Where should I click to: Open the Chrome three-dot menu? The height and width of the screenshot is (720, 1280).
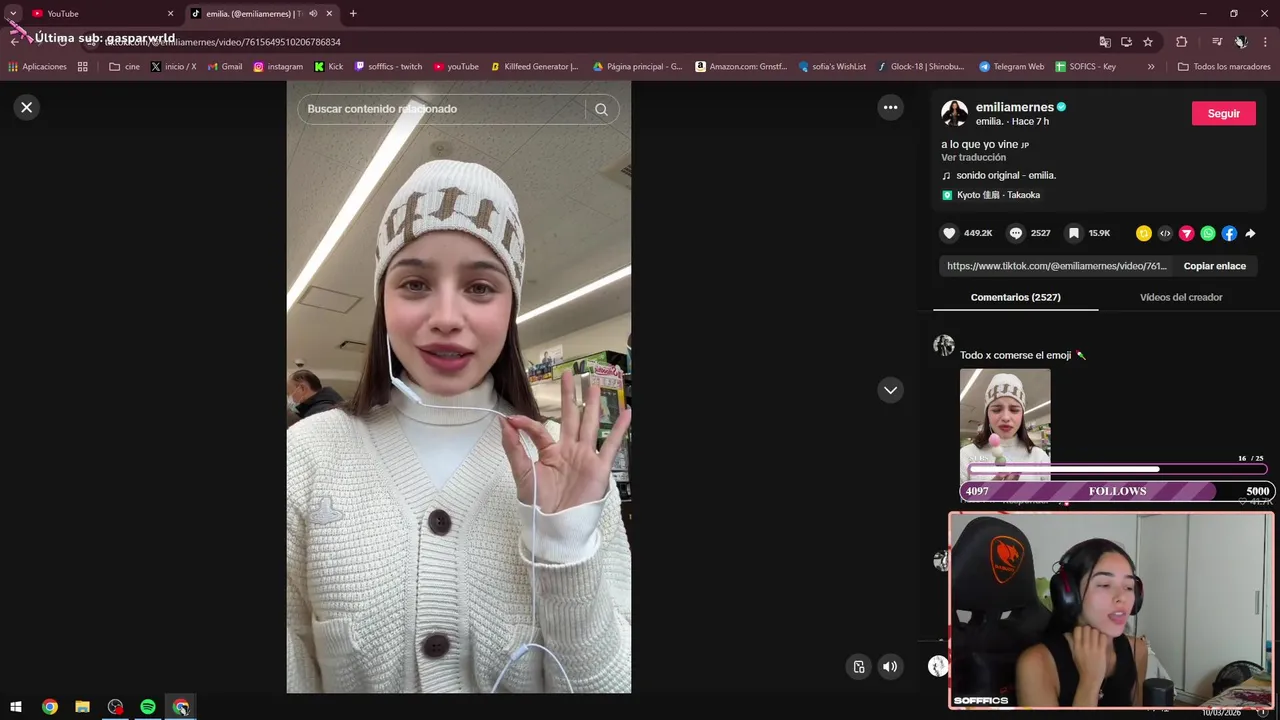pyautogui.click(x=1265, y=42)
